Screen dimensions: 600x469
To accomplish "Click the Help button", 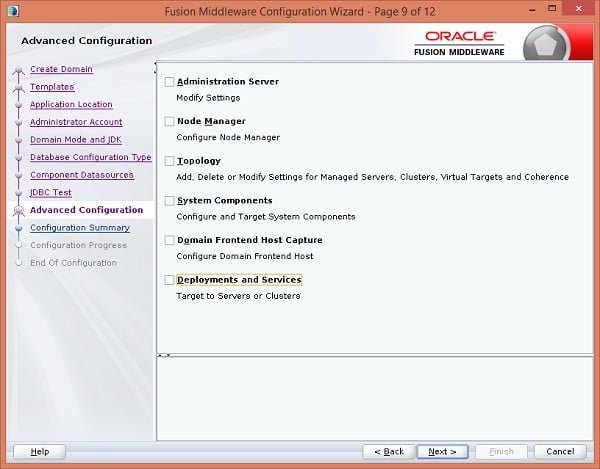I will tap(39, 452).
